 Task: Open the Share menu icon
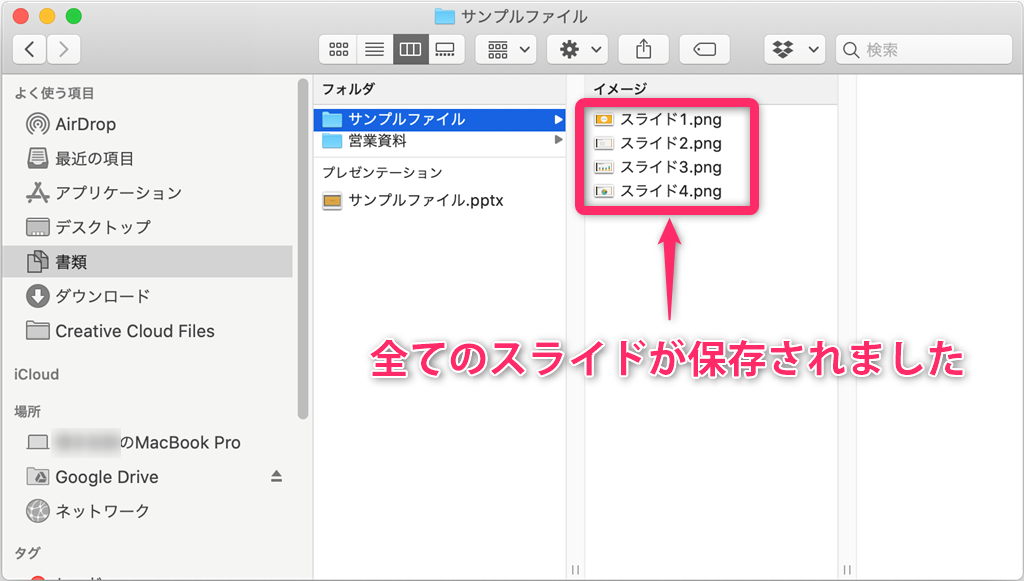click(x=643, y=49)
